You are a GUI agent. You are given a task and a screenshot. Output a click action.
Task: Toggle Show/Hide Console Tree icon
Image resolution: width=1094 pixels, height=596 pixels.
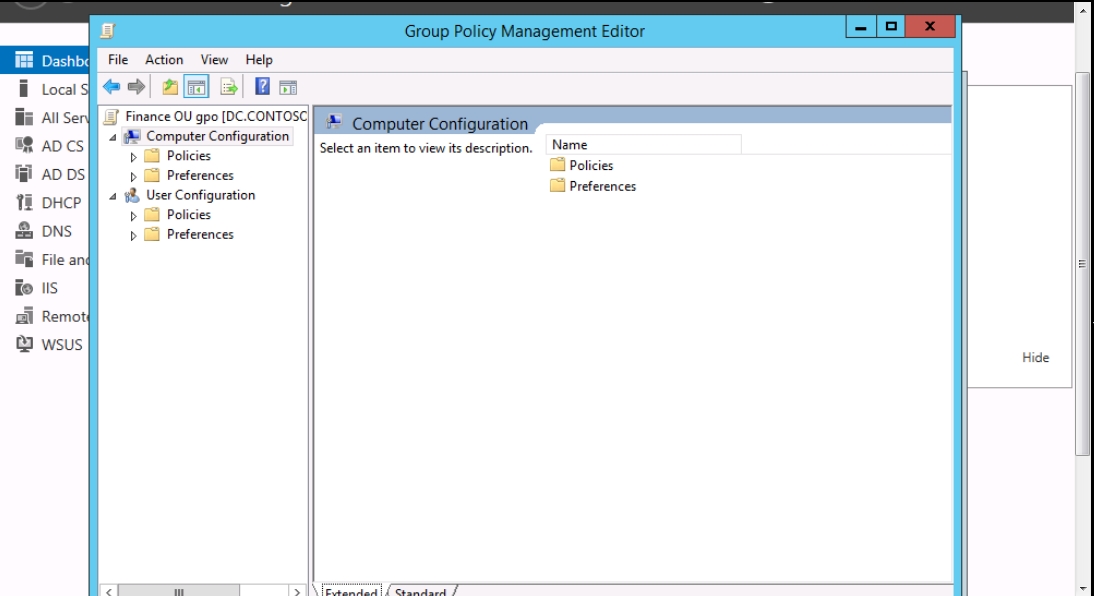point(197,87)
